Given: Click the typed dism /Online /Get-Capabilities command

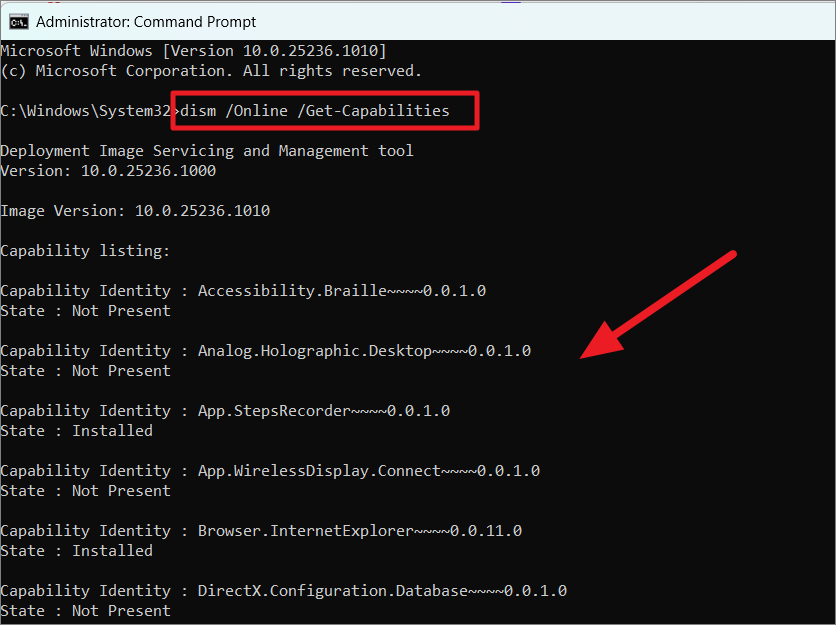Looking at the screenshot, I should pyautogui.click(x=314, y=111).
